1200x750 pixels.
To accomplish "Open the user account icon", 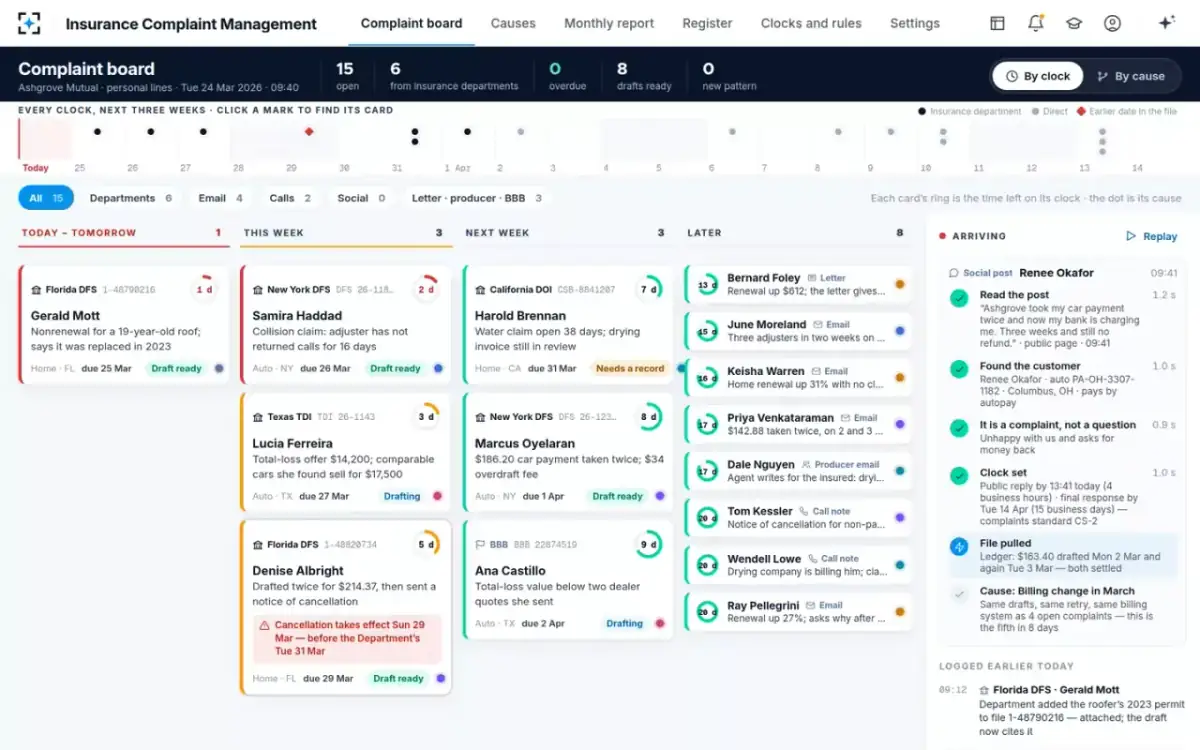I will (1112, 23).
